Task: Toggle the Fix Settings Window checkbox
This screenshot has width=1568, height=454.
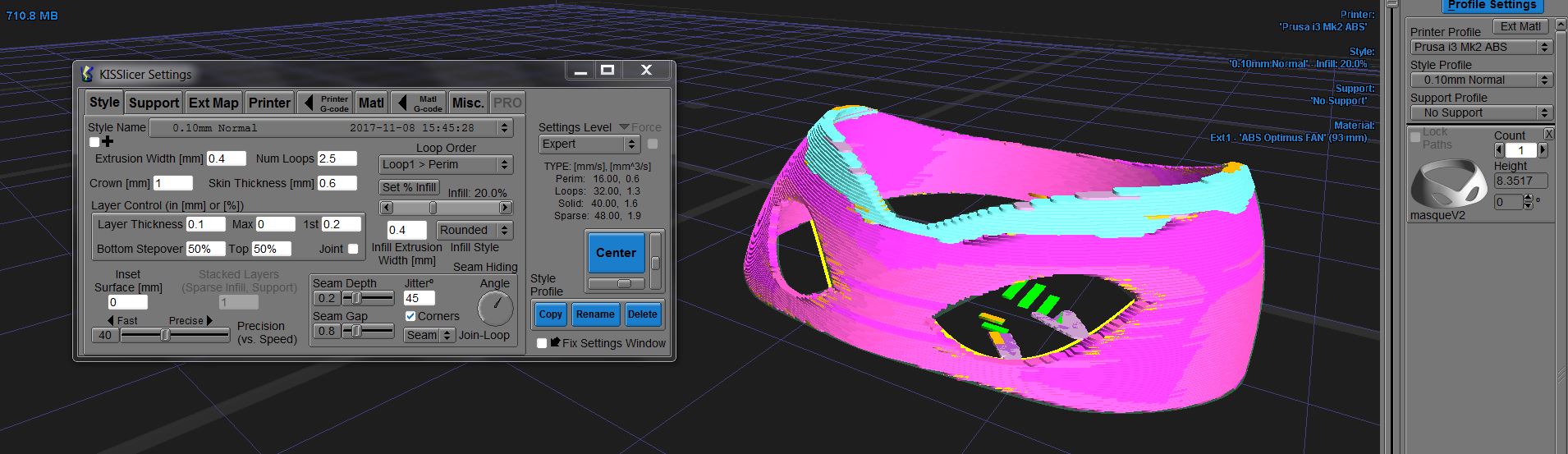Action: [x=542, y=343]
